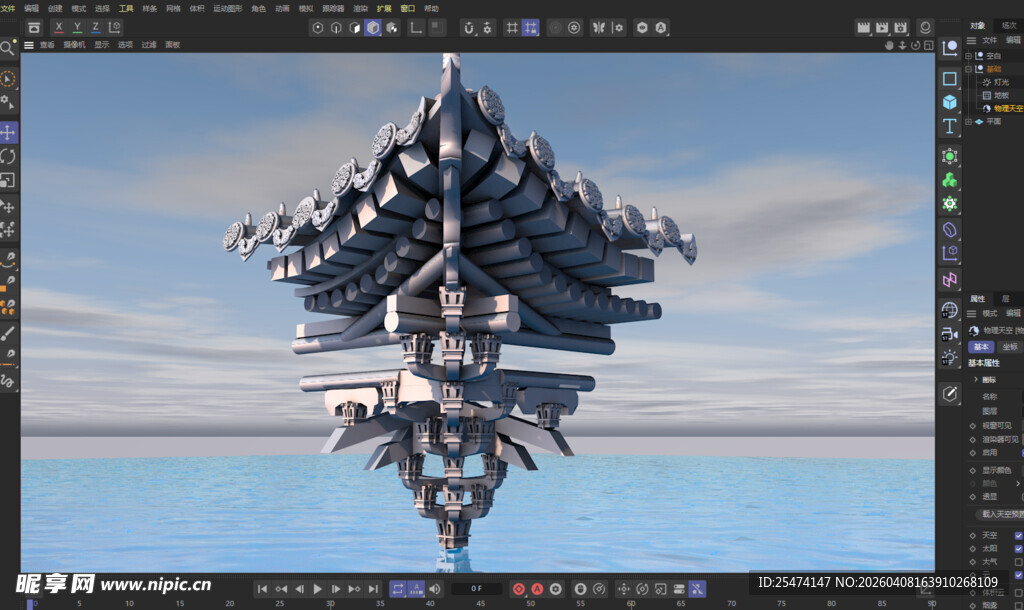Click the light object icon
Viewport: 1024px width, 610px height.
click(949, 358)
